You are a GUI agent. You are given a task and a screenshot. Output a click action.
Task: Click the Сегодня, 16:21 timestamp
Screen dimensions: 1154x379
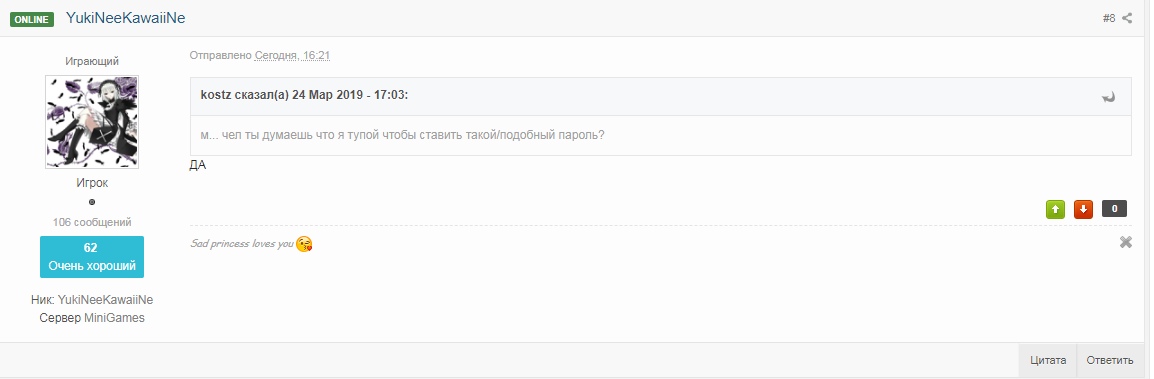click(292, 55)
